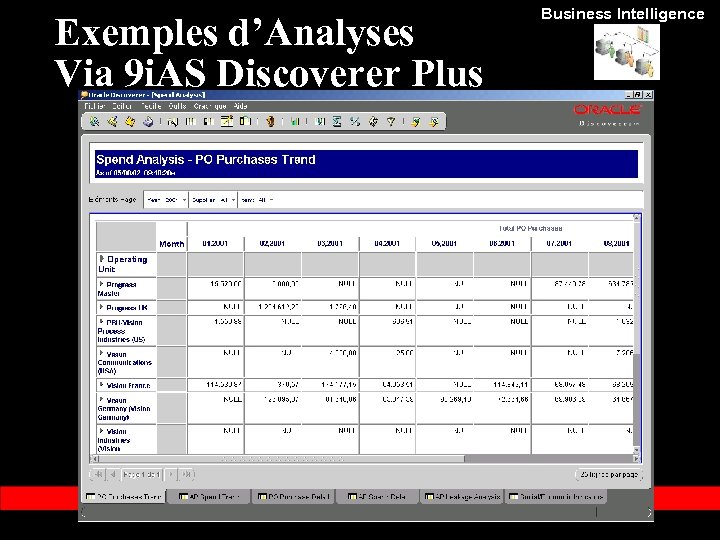720x540 pixels.
Task: Click the green-and-yellow arrow export toolbar icon
Action: point(416,121)
